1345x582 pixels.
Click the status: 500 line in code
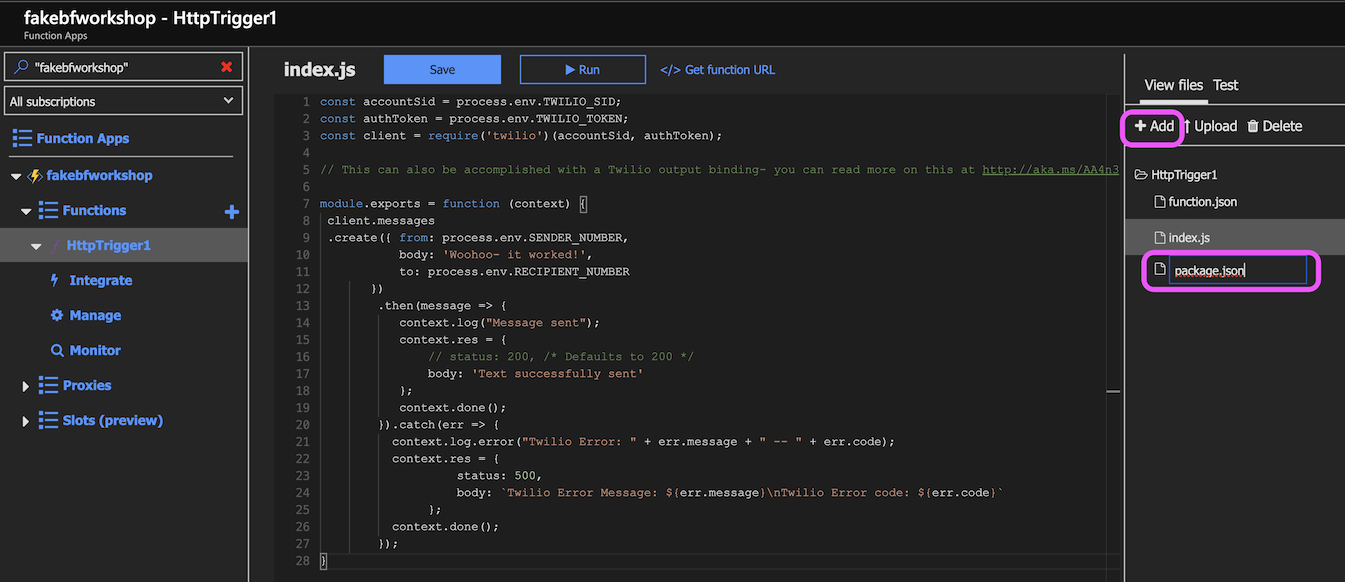499,475
